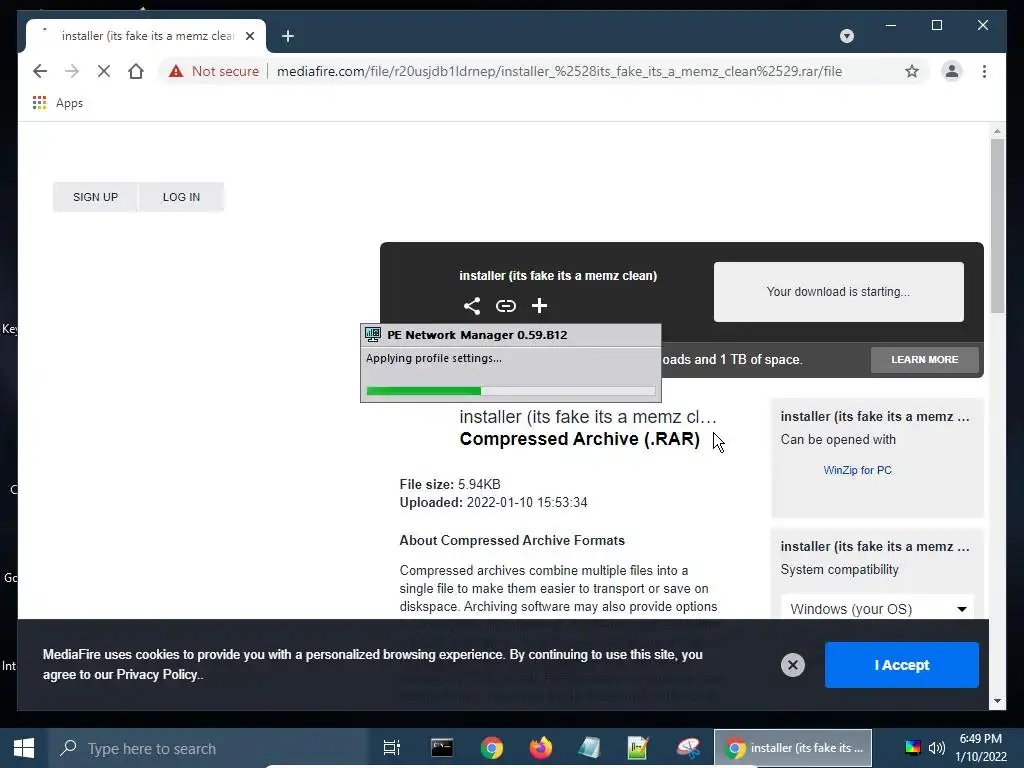Viewport: 1024px width, 768px height.
Task: Click the LOG IN button
Action: 182,197
